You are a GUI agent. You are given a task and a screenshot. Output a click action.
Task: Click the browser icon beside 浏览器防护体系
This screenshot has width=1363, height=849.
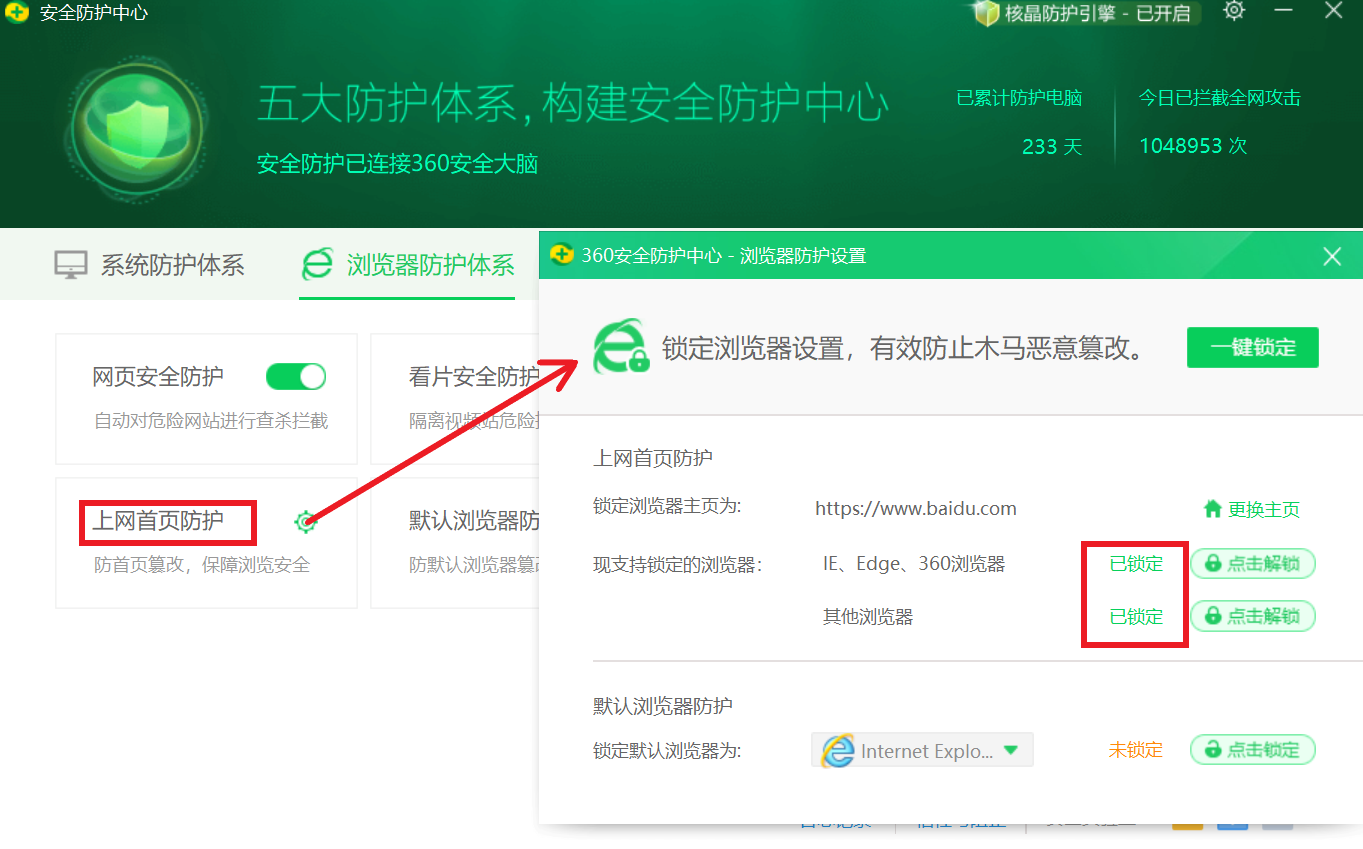coord(318,265)
